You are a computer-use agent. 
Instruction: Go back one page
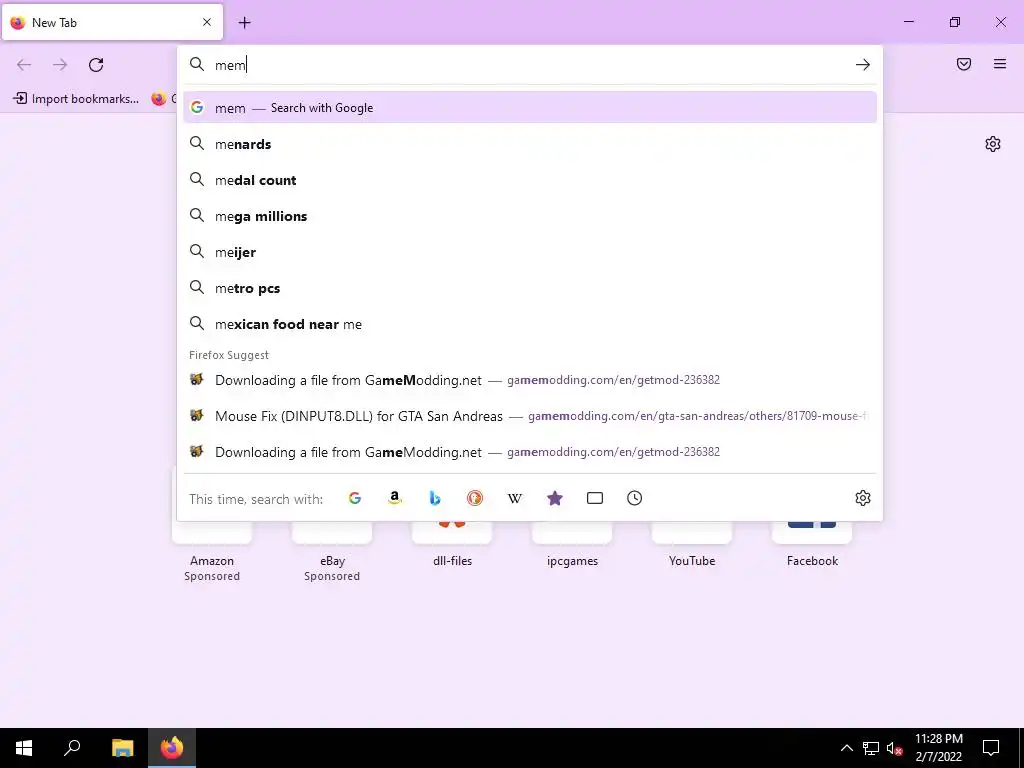click(24, 65)
